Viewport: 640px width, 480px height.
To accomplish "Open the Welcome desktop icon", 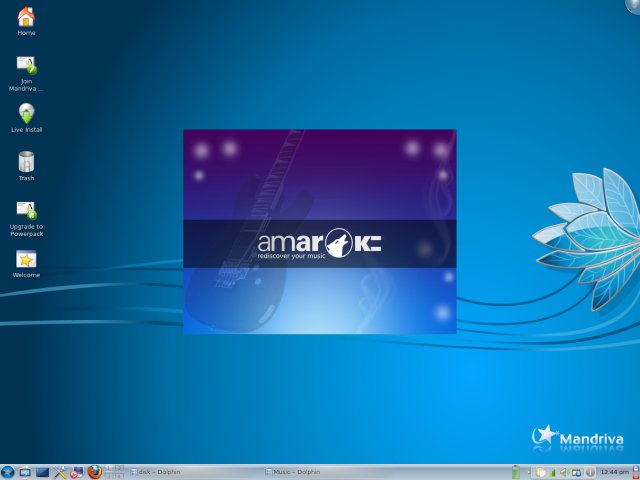I will 26,264.
